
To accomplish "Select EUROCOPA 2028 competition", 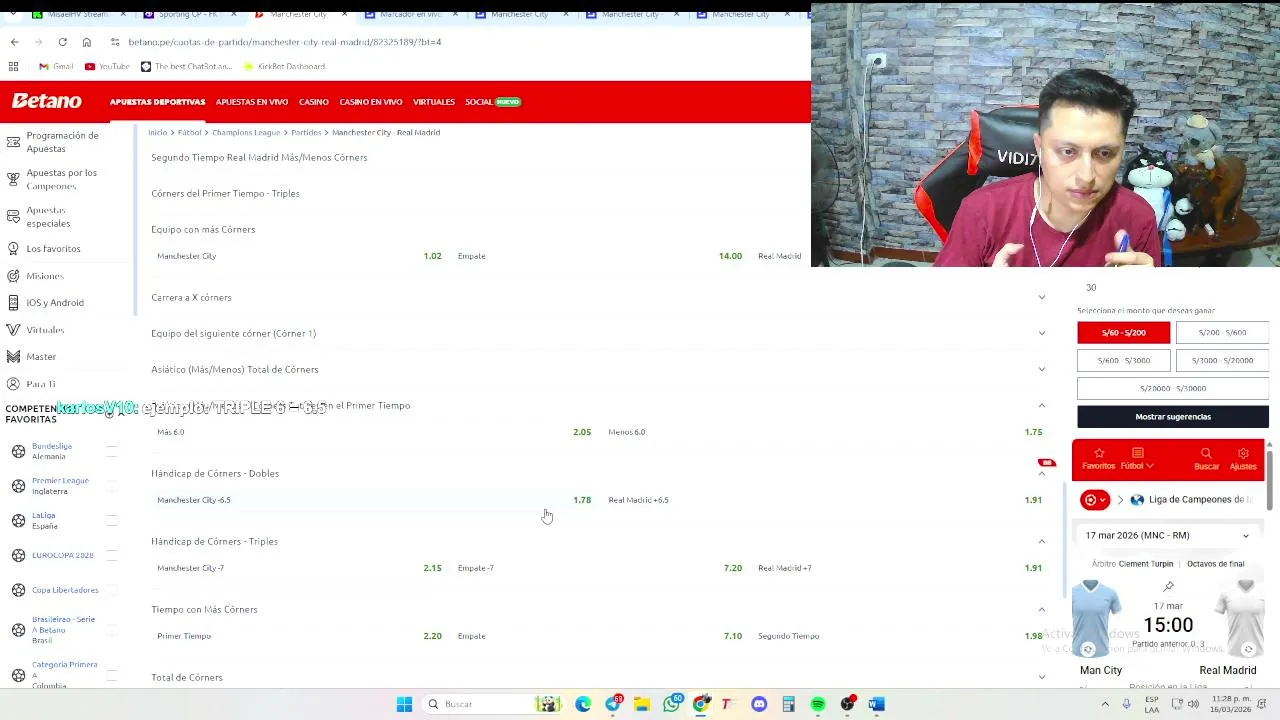I will tap(62, 555).
